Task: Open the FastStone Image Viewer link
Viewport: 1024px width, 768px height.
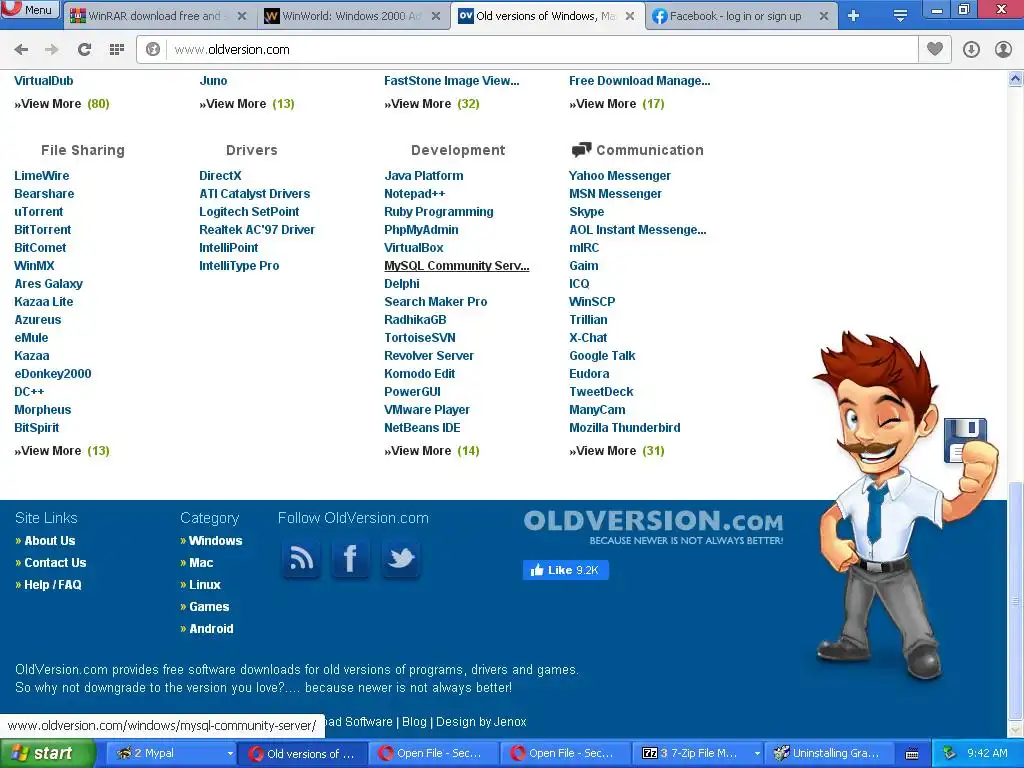Action: (x=451, y=81)
